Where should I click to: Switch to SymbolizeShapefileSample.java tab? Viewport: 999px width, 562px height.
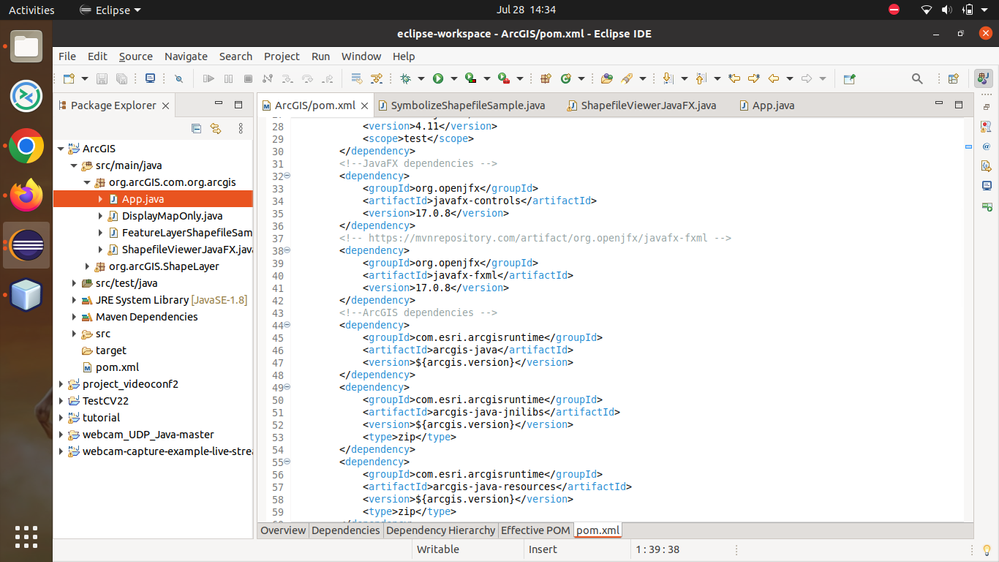coord(462,106)
